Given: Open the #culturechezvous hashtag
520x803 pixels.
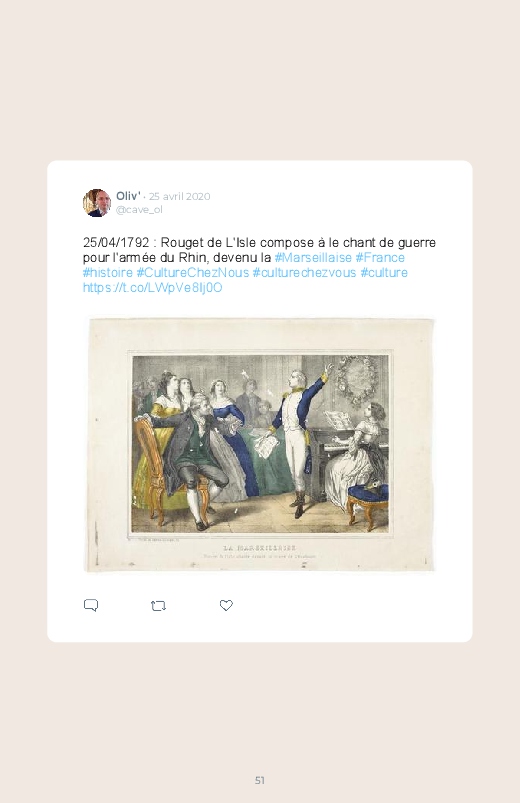Looking at the screenshot, I should click(x=304, y=272).
